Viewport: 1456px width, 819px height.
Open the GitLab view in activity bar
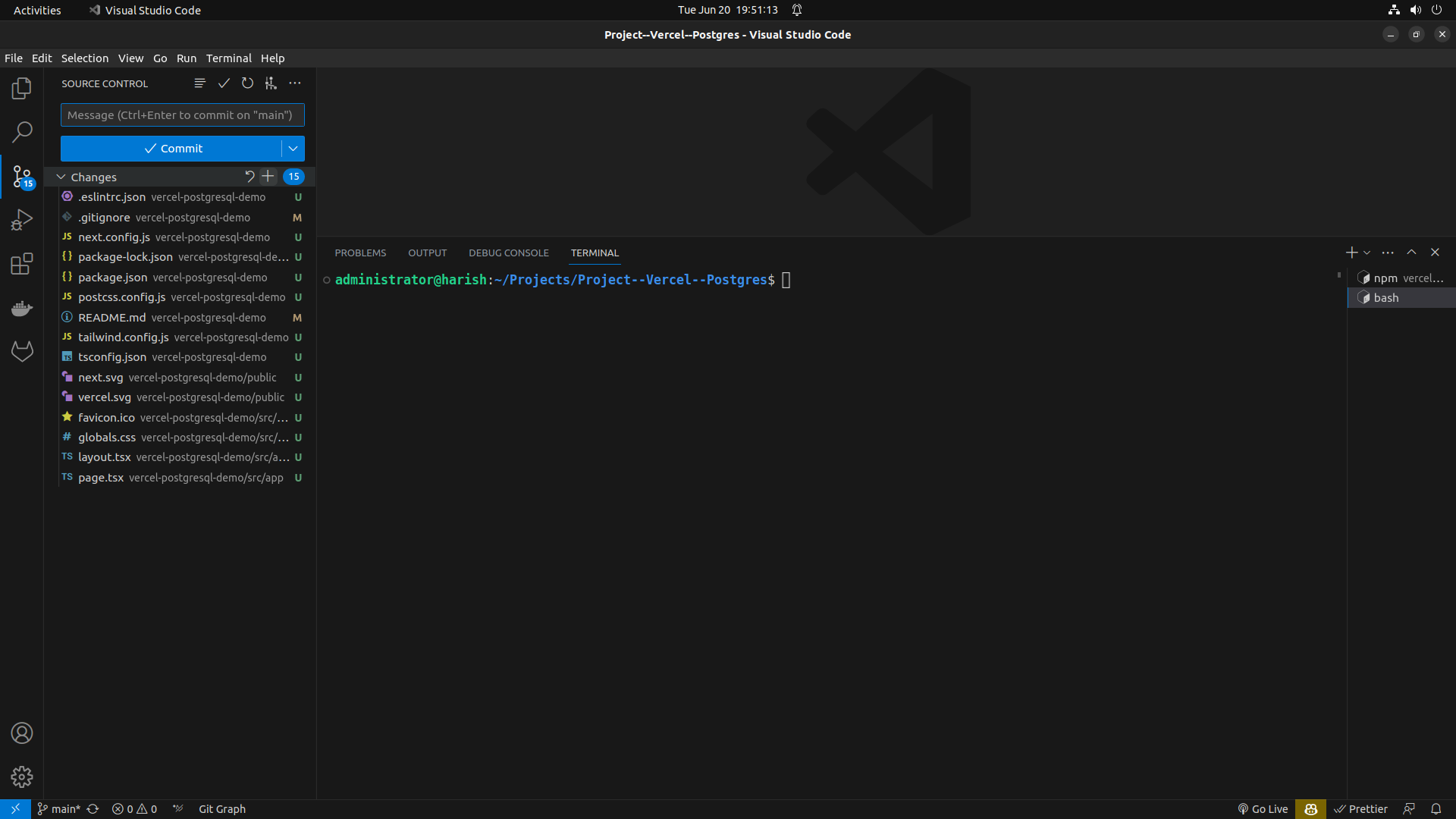coord(22,351)
